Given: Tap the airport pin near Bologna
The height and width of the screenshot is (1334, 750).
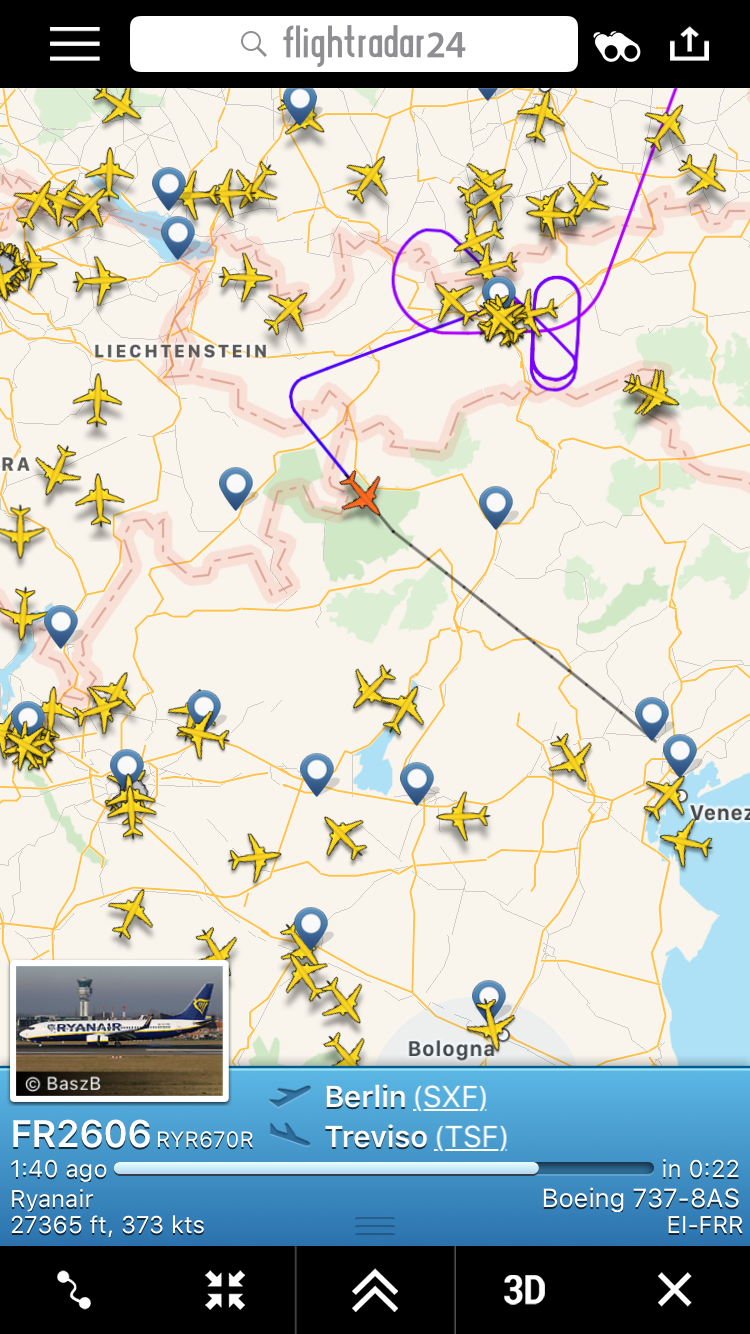Looking at the screenshot, I should coord(488,999).
